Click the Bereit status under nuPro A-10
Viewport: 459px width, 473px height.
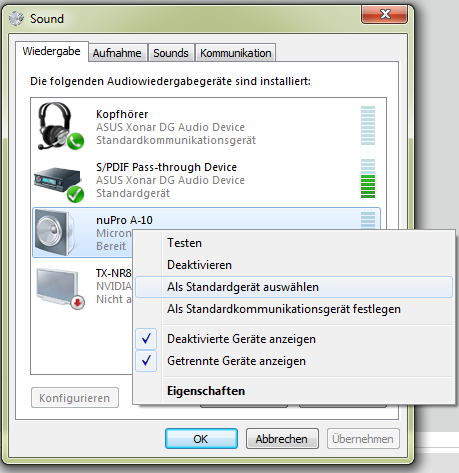coord(111,246)
